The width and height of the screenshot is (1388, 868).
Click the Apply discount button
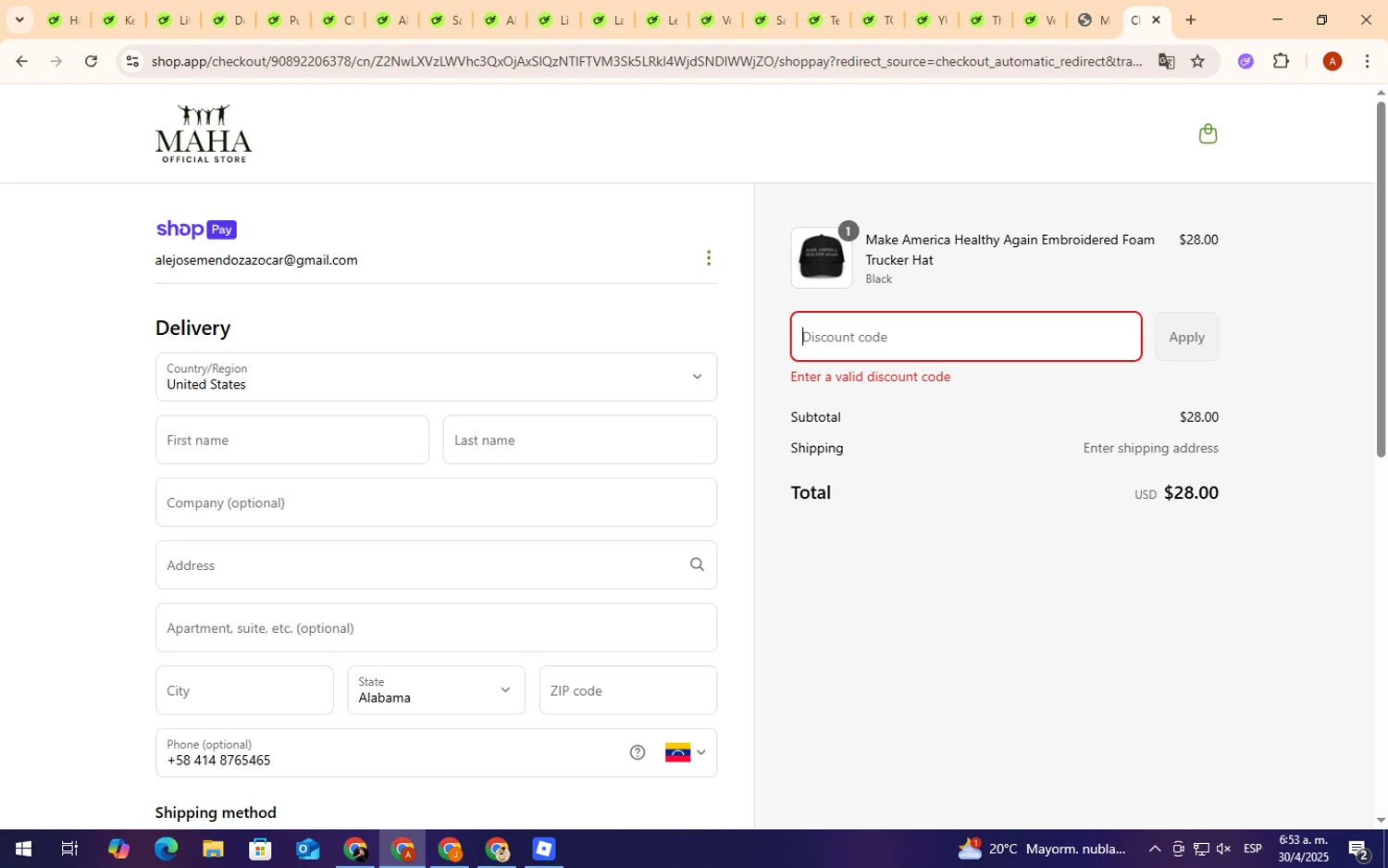(x=1186, y=337)
